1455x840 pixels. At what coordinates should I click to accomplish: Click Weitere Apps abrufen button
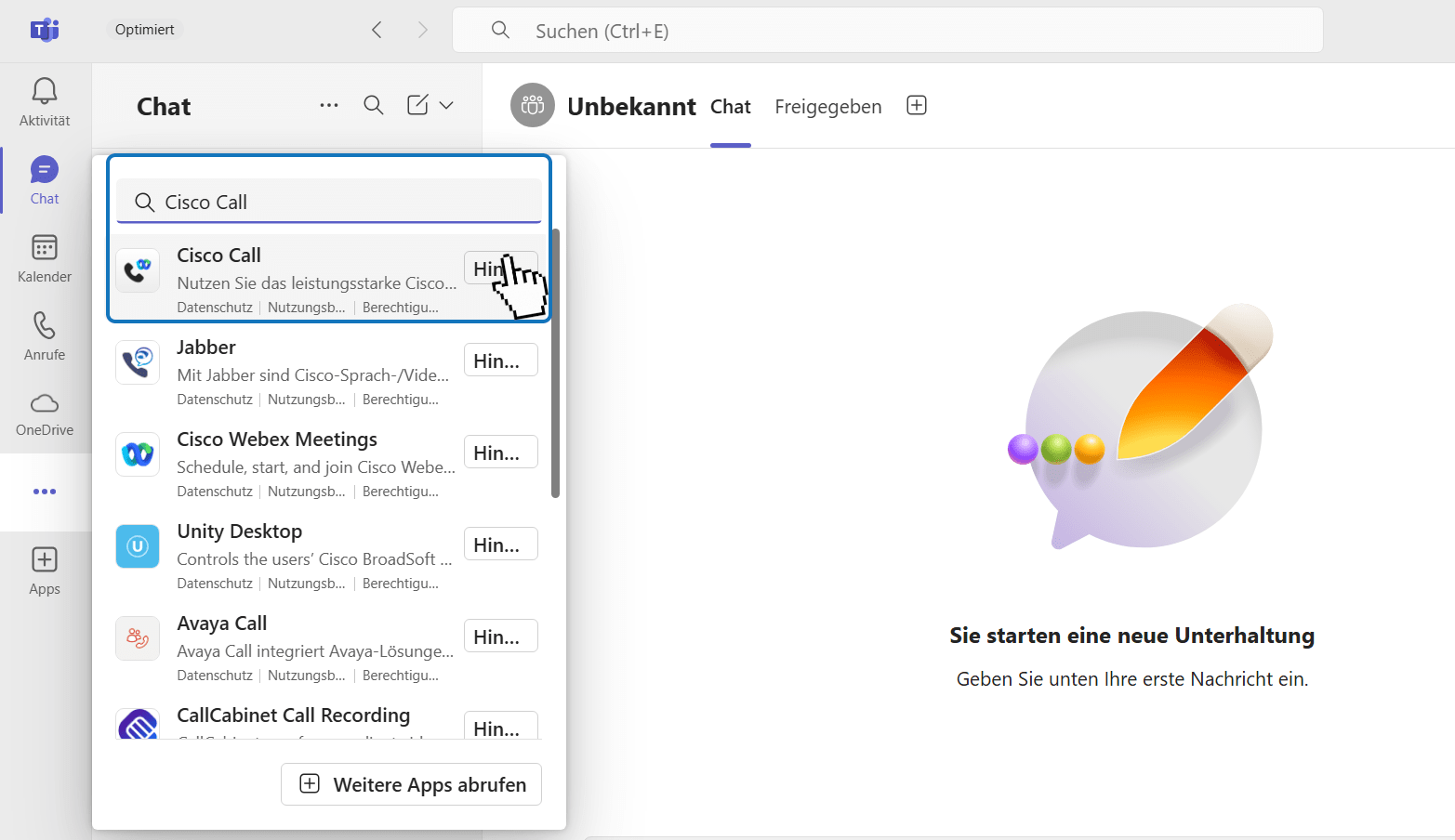point(411,784)
